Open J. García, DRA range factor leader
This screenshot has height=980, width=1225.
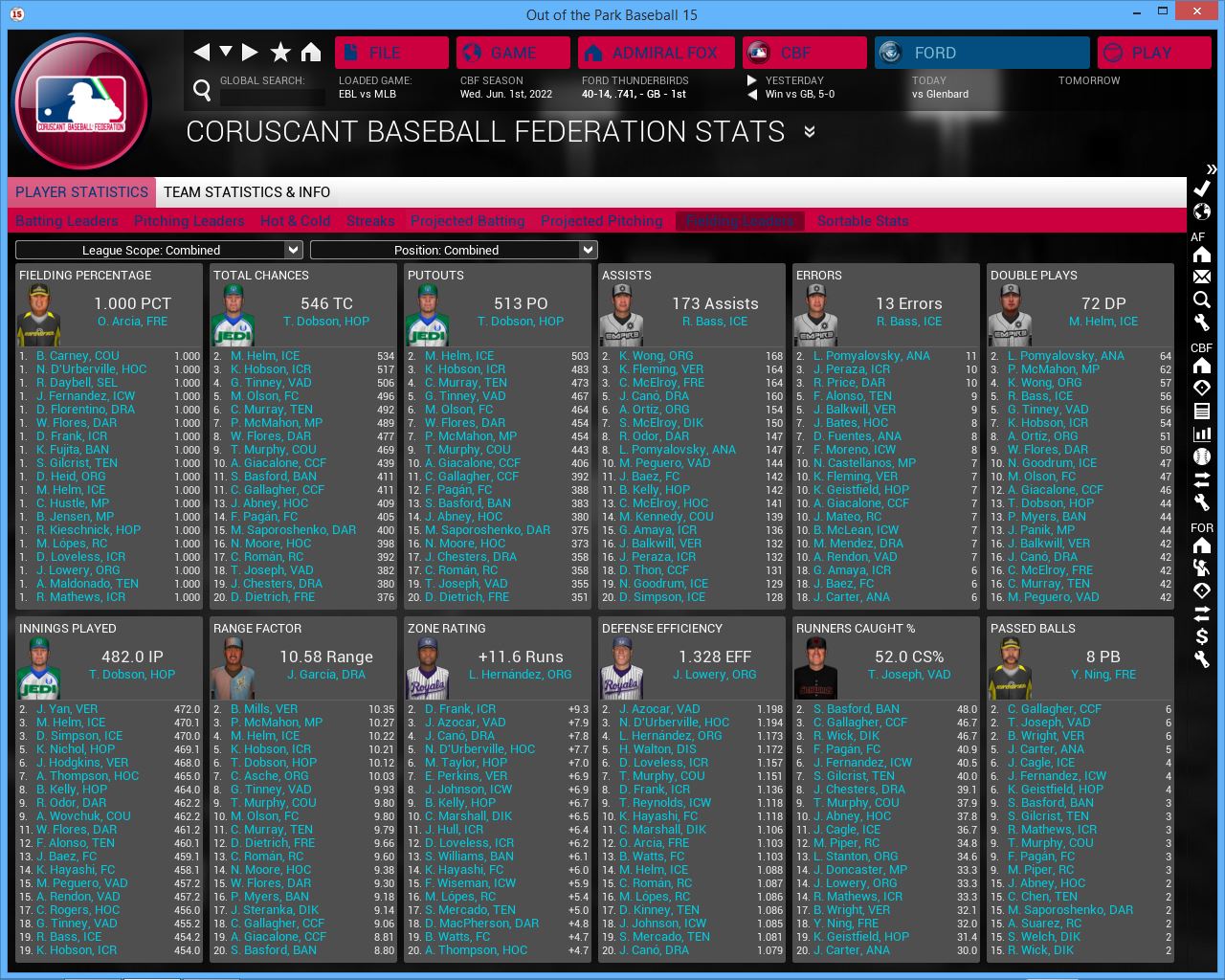(x=325, y=675)
